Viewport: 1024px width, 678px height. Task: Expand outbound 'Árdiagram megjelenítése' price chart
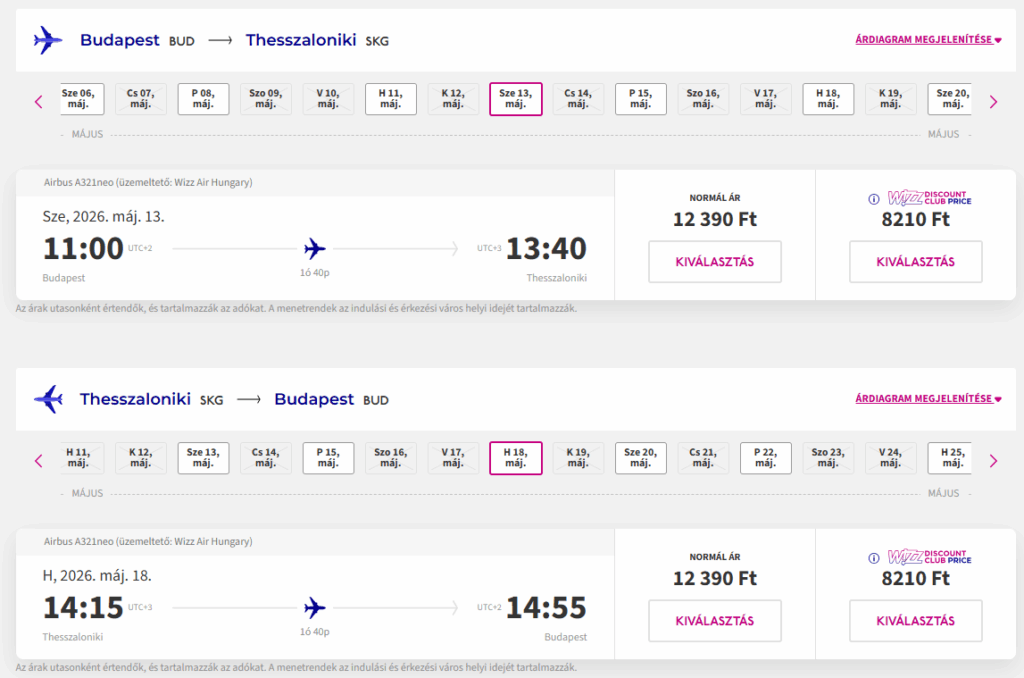point(928,40)
